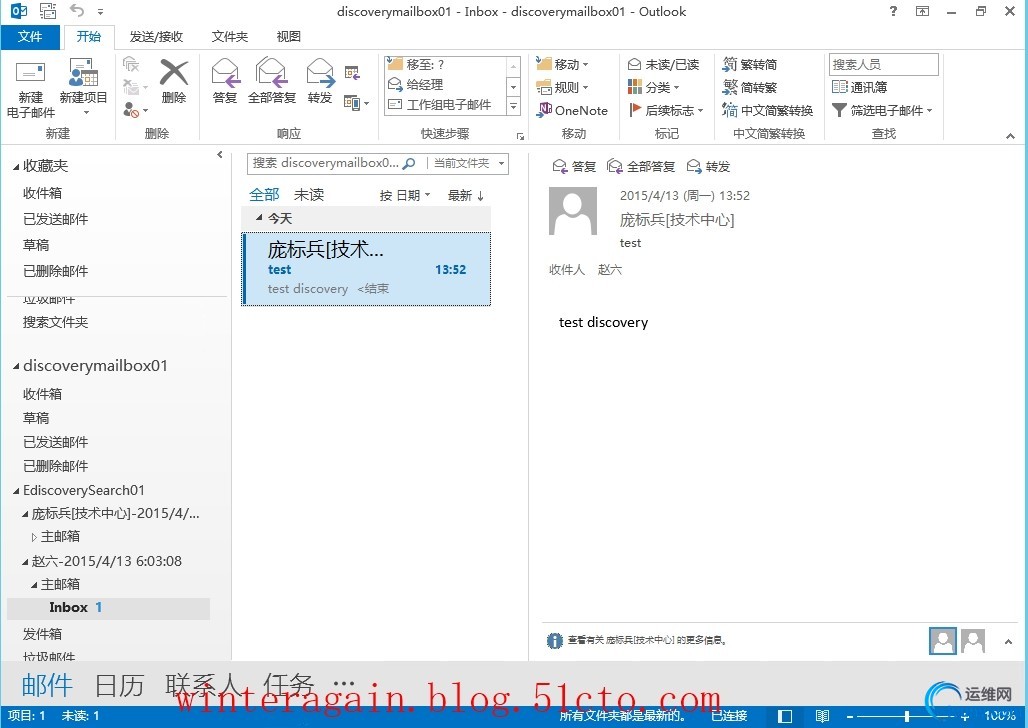Click the Undo arrow in Quick Access Toolbar
This screenshot has height=728, width=1028.
(77, 10)
